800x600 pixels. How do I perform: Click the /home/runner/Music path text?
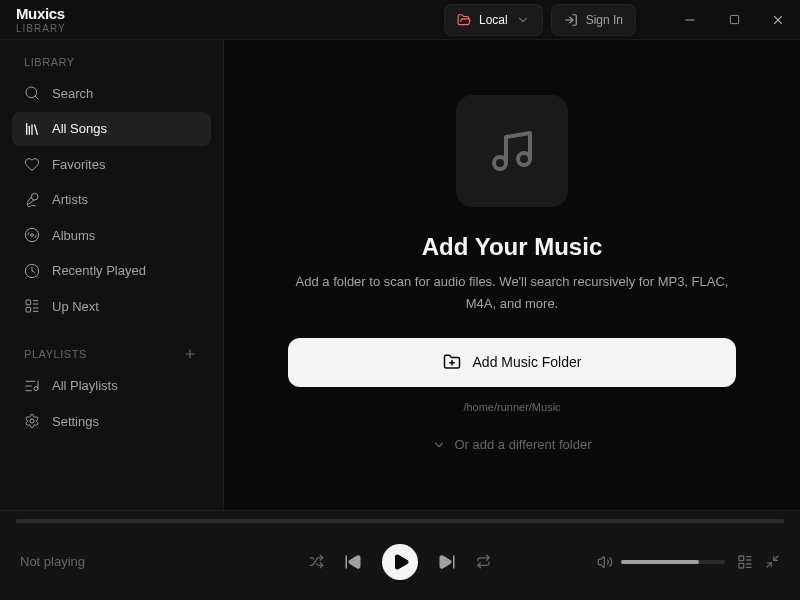[512, 408]
